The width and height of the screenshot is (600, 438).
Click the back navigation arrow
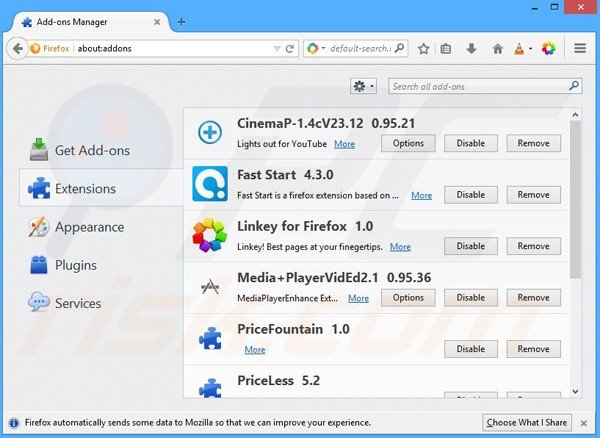[x=17, y=49]
